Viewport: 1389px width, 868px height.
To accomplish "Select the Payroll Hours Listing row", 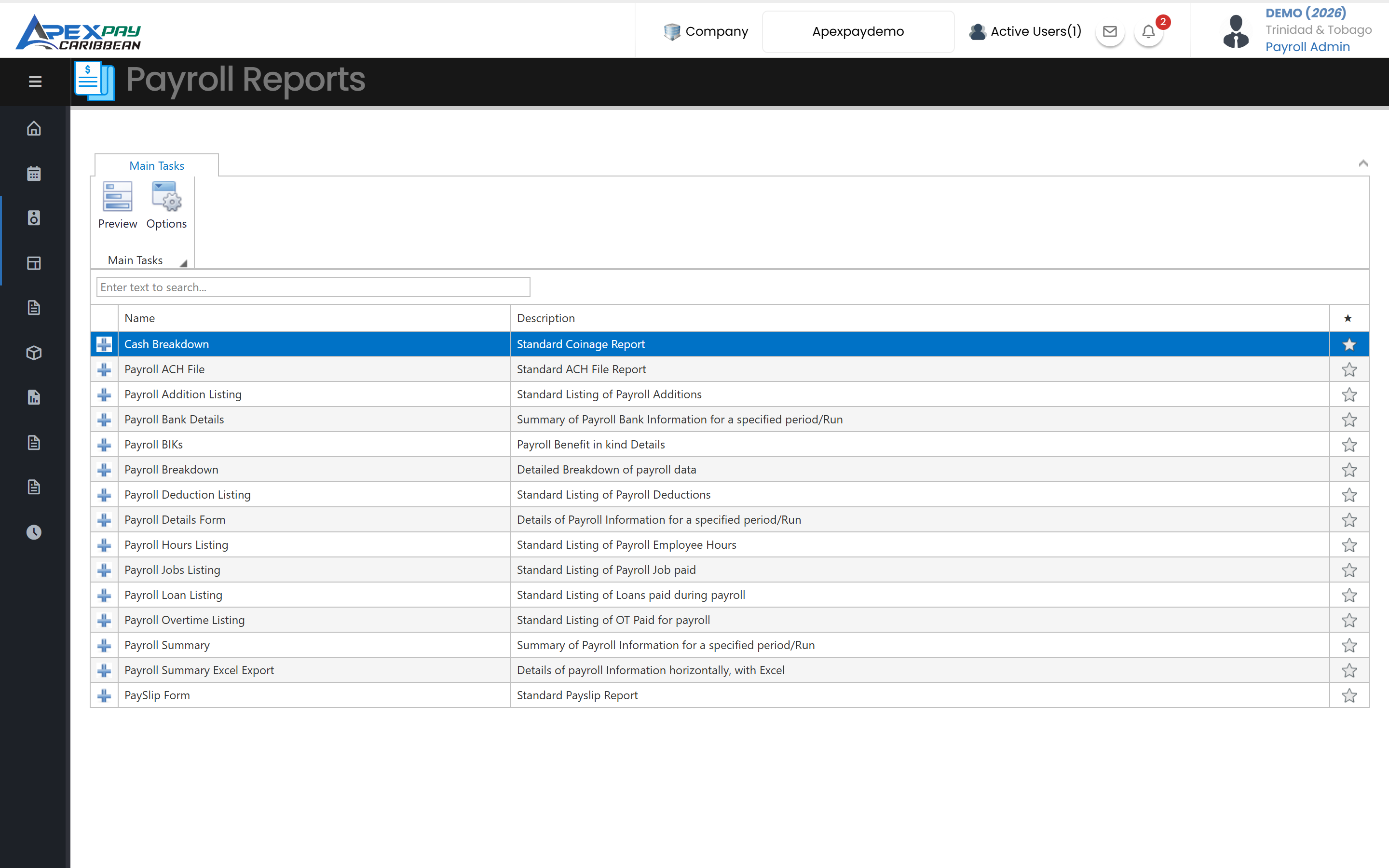I will point(729,545).
